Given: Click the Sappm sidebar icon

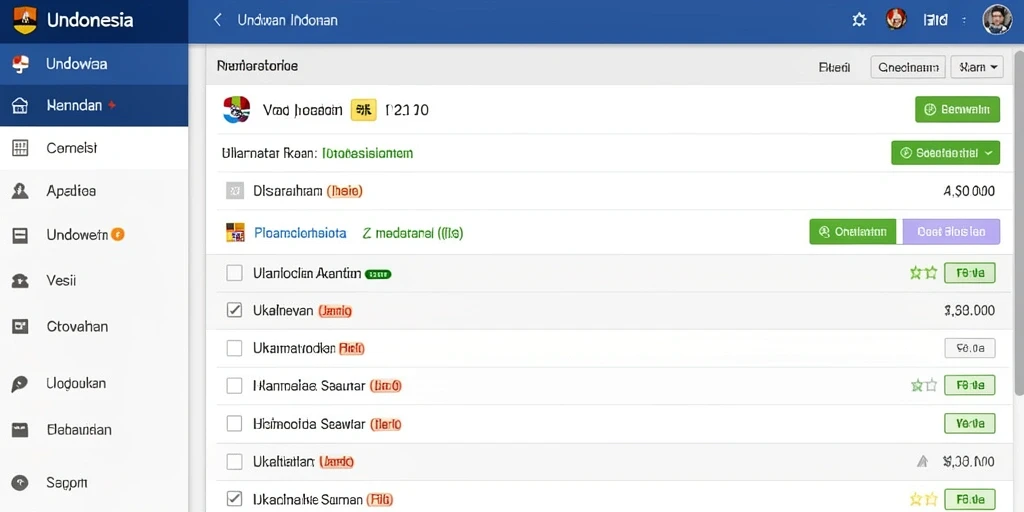Looking at the screenshot, I should click(20, 483).
